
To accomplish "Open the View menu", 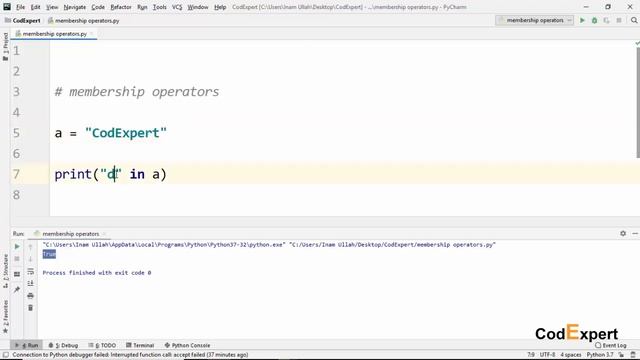I will point(52,7).
